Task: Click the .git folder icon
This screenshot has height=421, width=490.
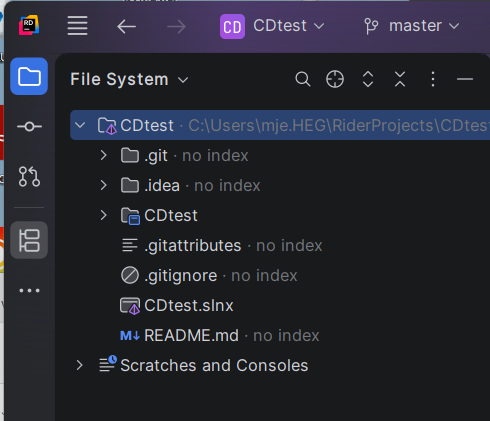Action: (x=130, y=155)
